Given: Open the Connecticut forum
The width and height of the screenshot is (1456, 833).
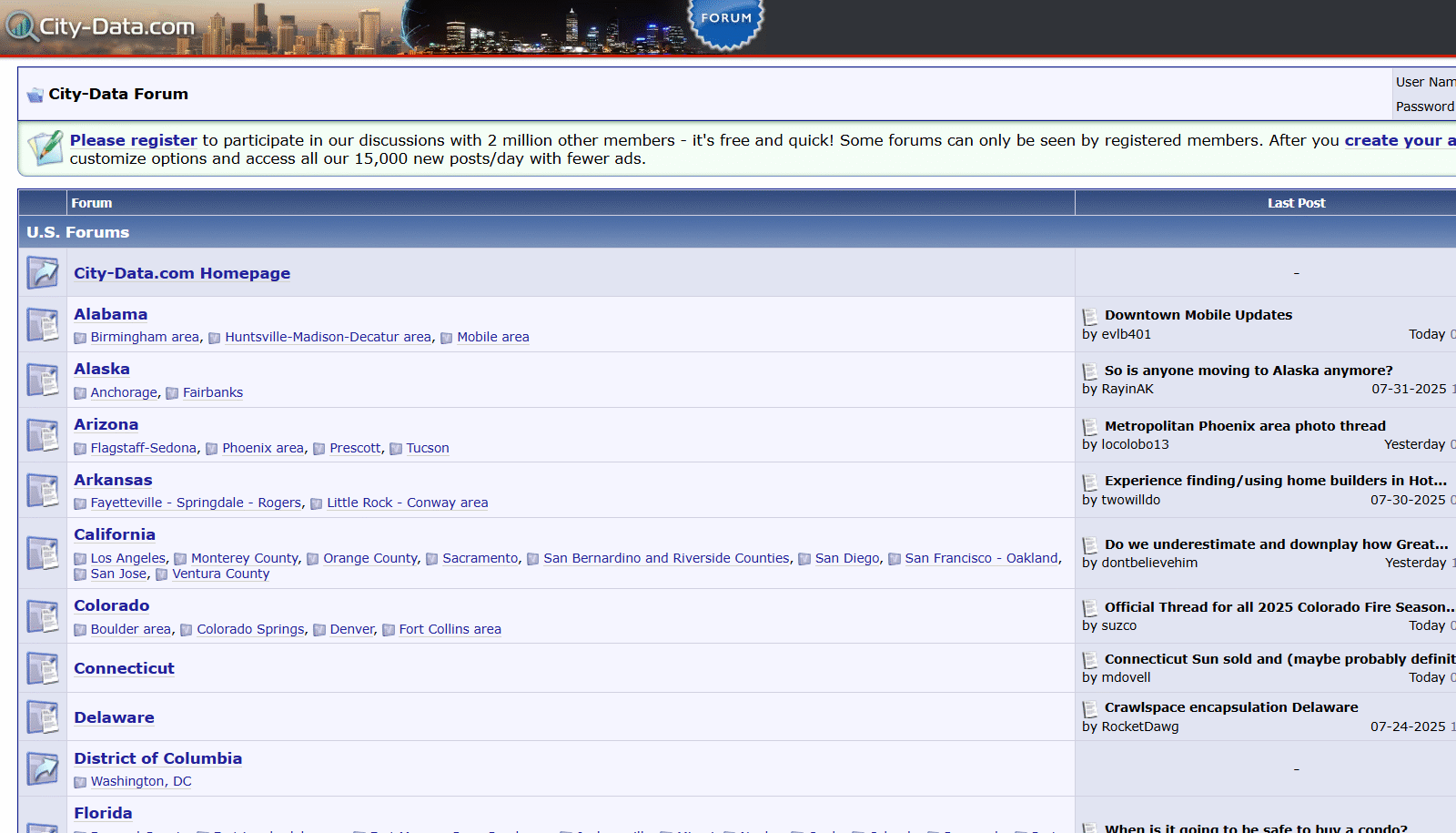Looking at the screenshot, I should [x=124, y=668].
